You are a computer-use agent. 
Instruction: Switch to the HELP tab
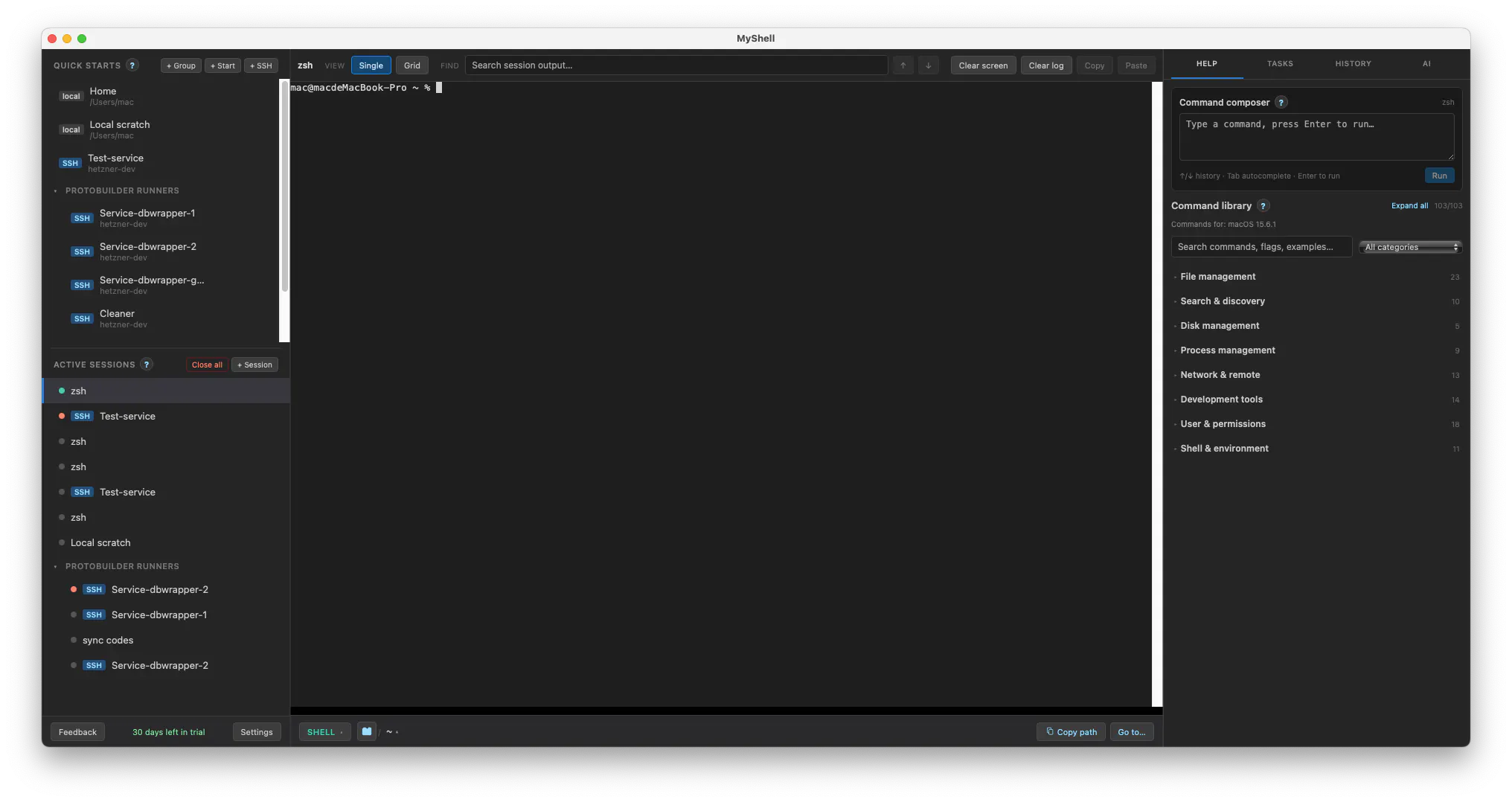pos(1207,64)
